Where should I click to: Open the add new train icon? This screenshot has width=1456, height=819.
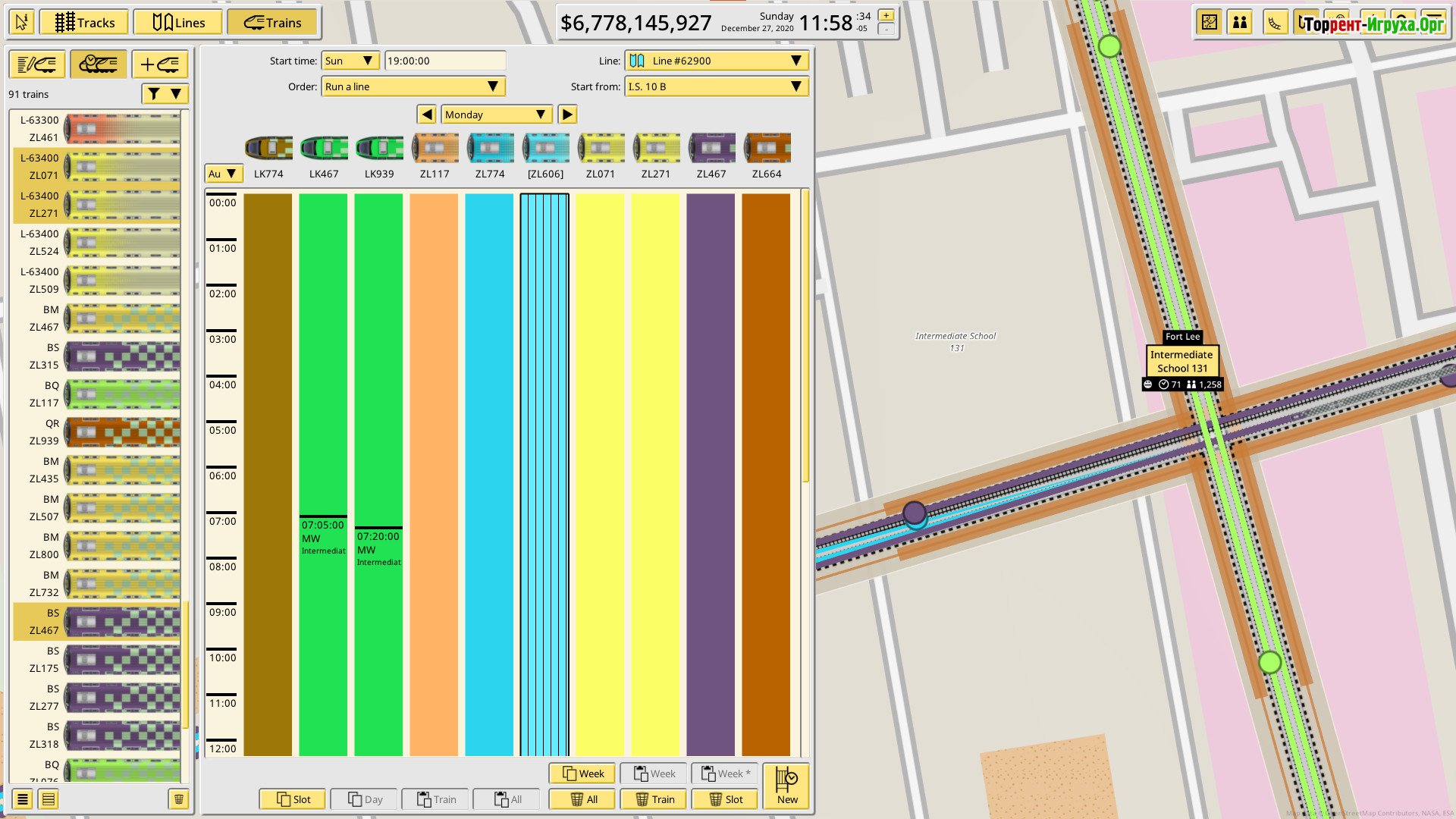(159, 65)
